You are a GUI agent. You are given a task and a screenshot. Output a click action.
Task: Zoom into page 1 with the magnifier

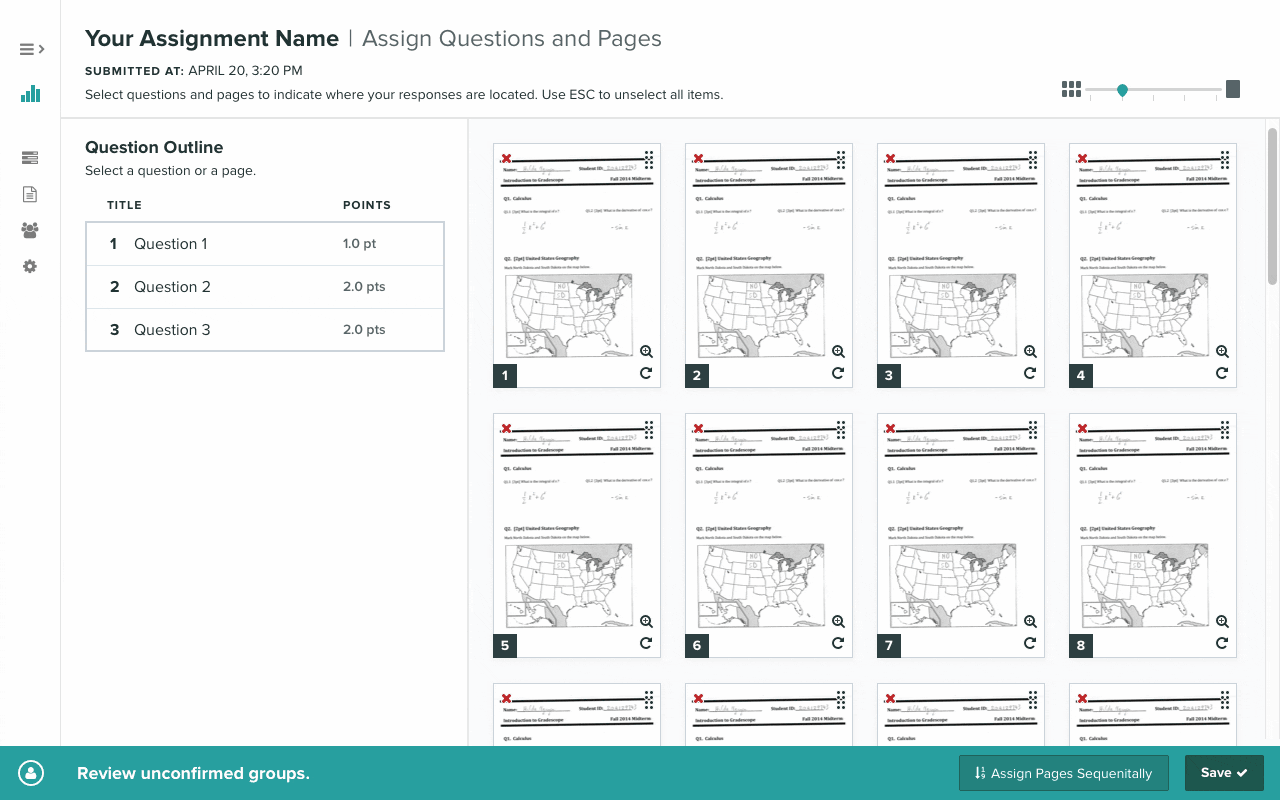pyautogui.click(x=646, y=351)
